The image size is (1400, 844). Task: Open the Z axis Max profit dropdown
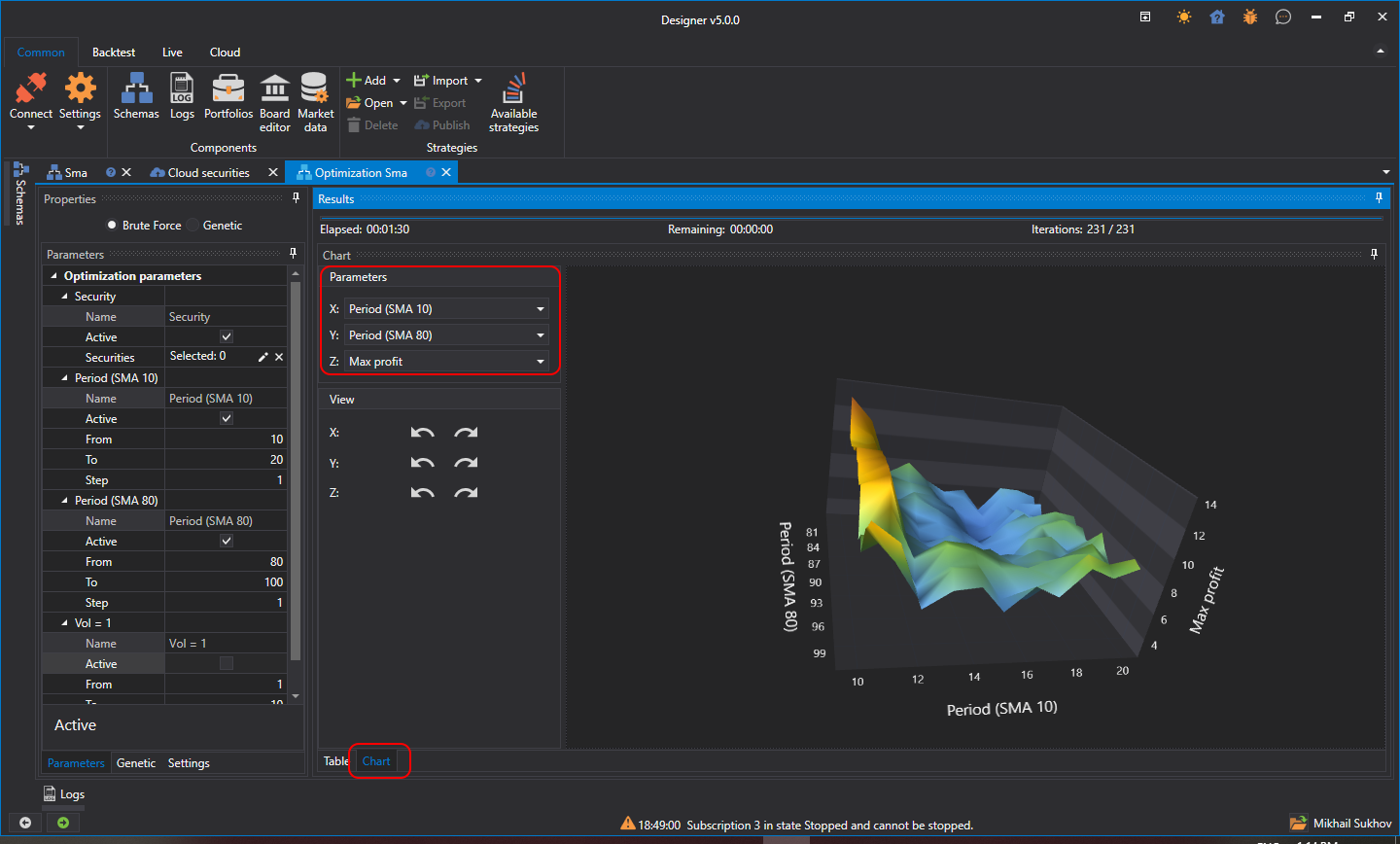pos(446,361)
